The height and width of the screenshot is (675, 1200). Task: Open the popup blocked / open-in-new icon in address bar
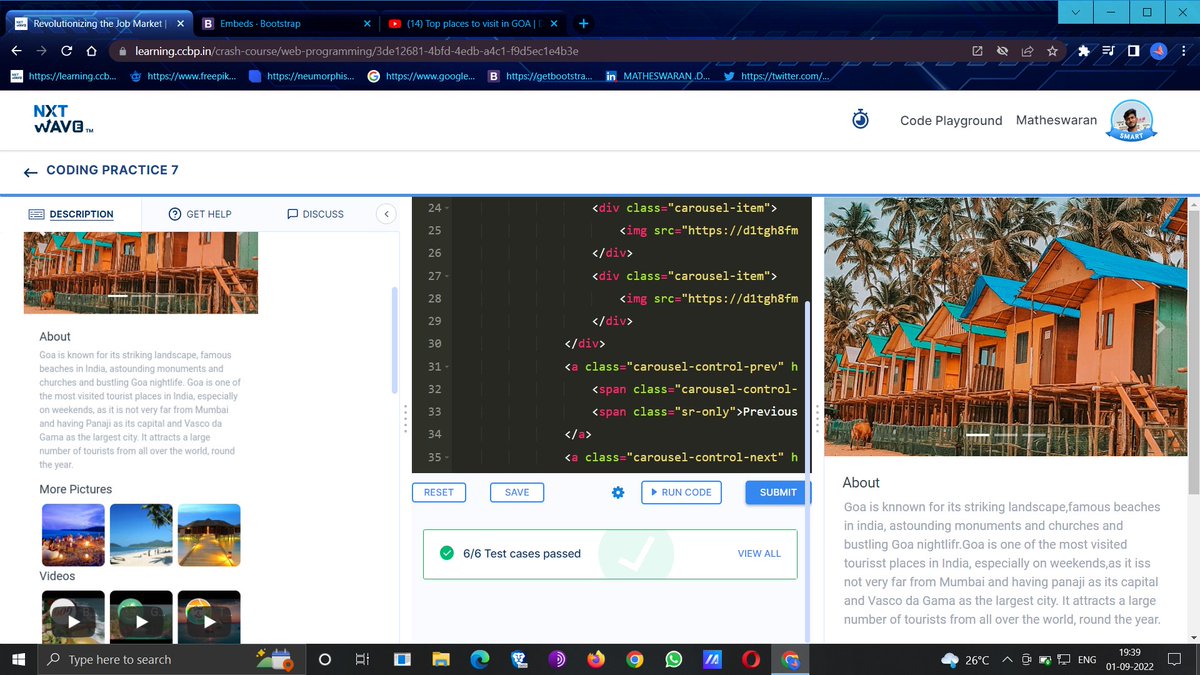[977, 51]
